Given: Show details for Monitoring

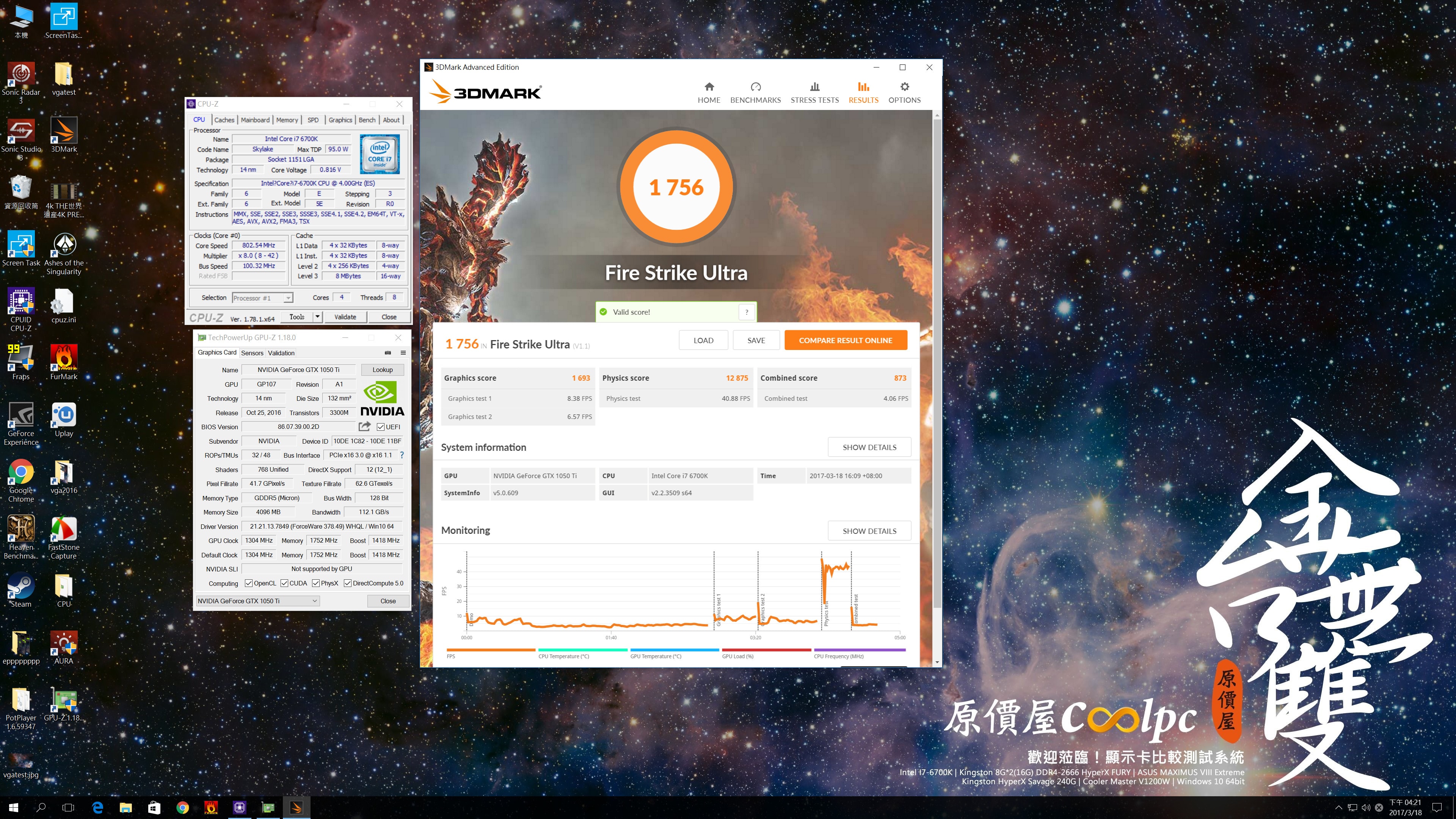Looking at the screenshot, I should click(869, 531).
